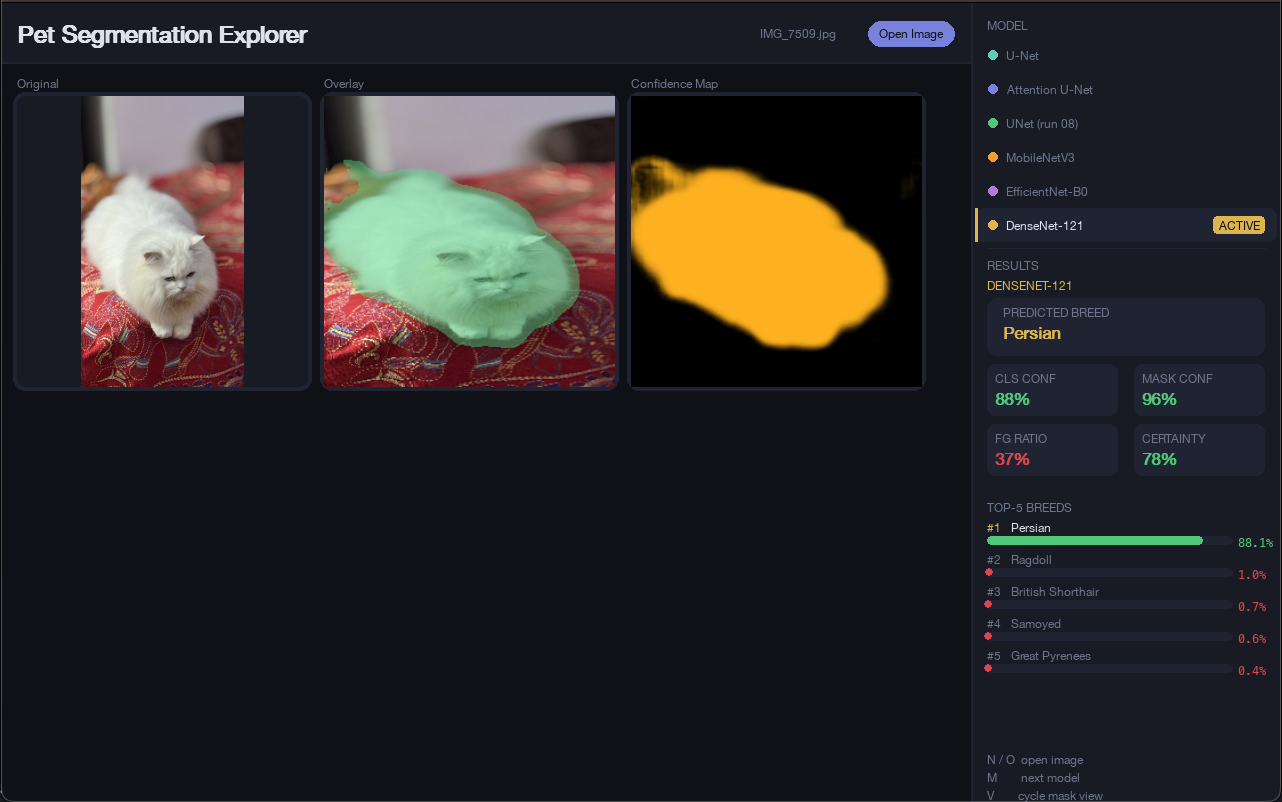1282x802 pixels.
Task: Click the Open Image button
Action: coord(911,34)
